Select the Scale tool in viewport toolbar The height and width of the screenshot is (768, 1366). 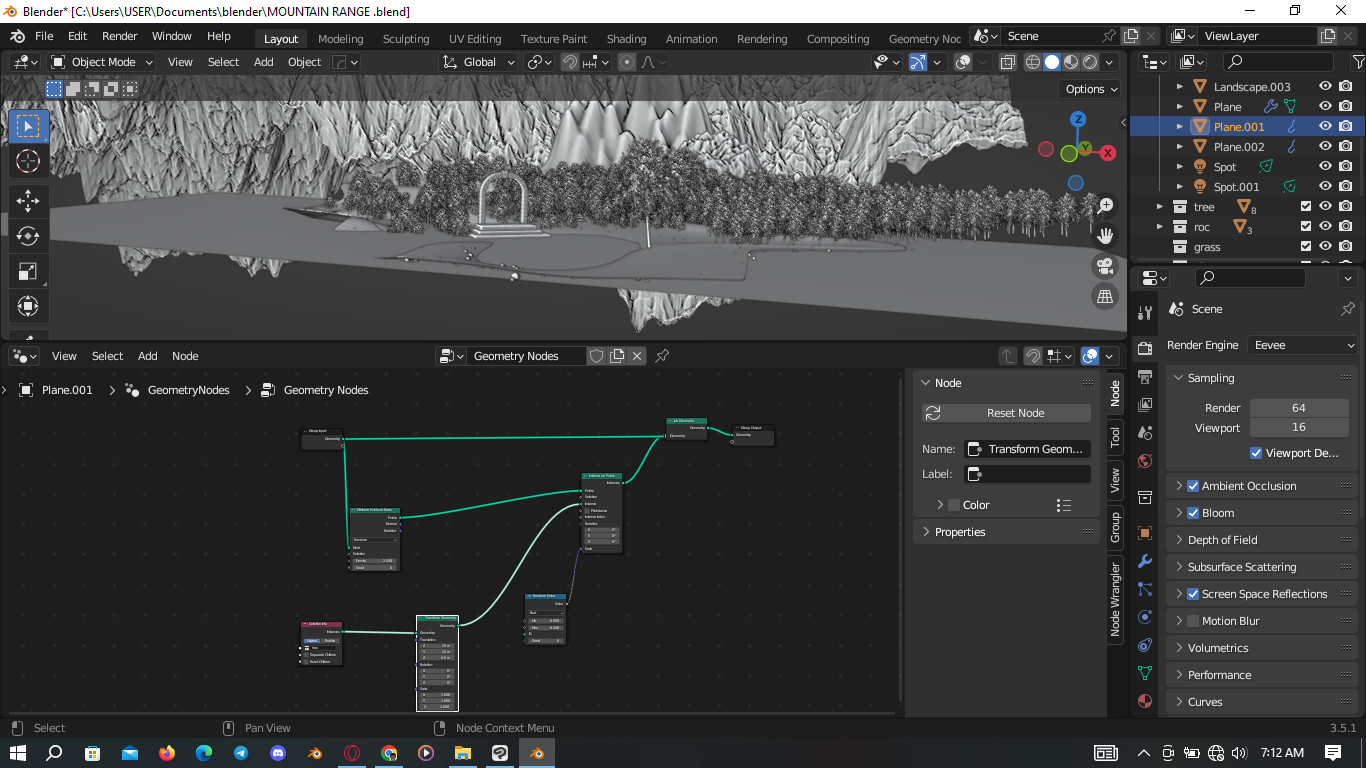[x=28, y=271]
